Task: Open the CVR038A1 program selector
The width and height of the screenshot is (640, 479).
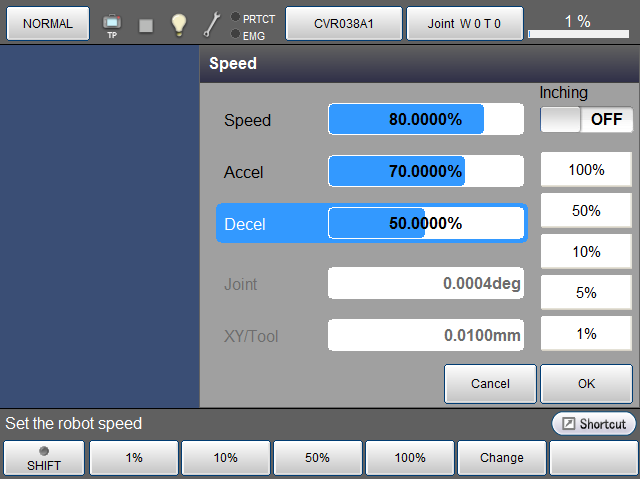Action: click(x=344, y=23)
